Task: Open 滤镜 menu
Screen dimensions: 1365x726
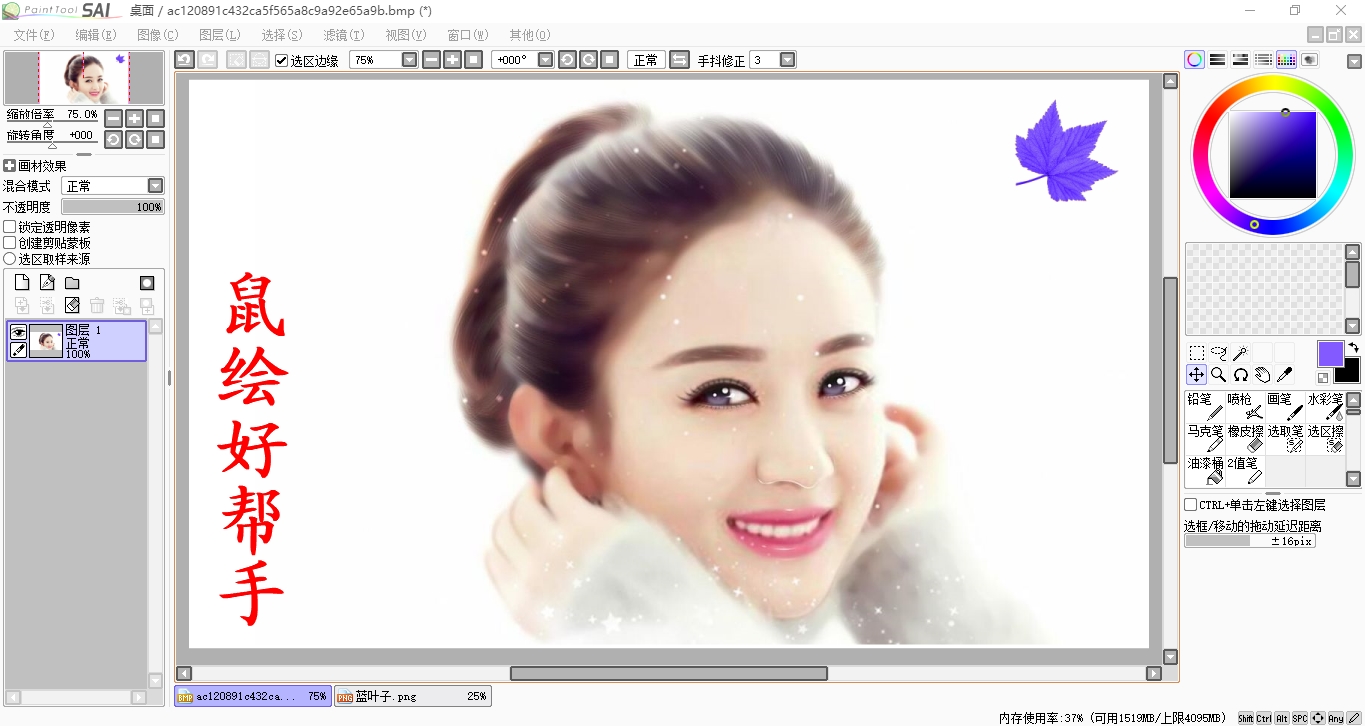Action: [343, 35]
